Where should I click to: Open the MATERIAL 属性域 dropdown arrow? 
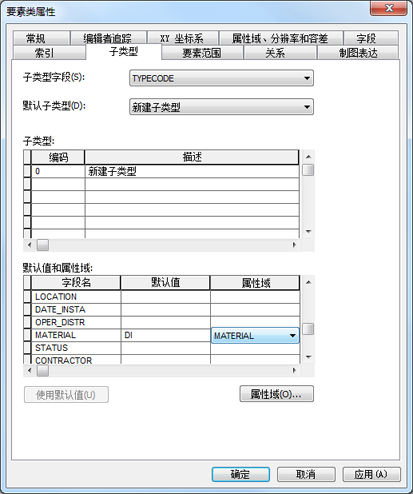(293, 335)
